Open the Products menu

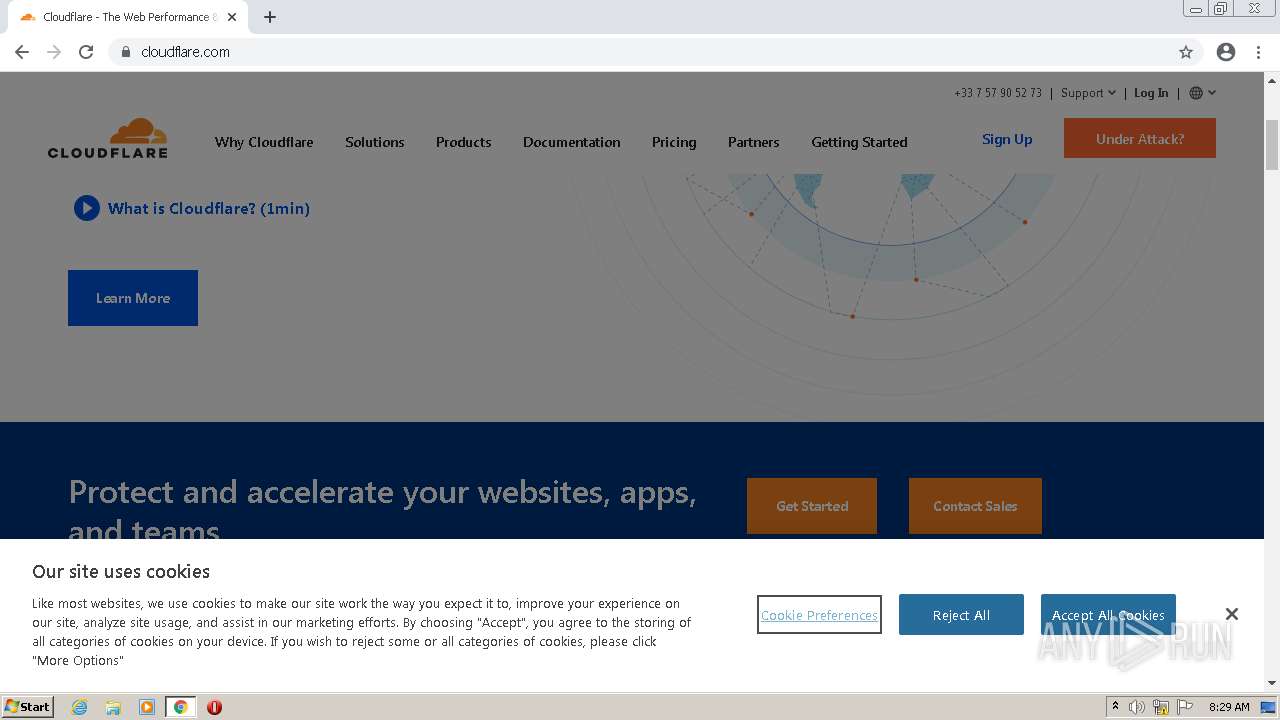[464, 142]
